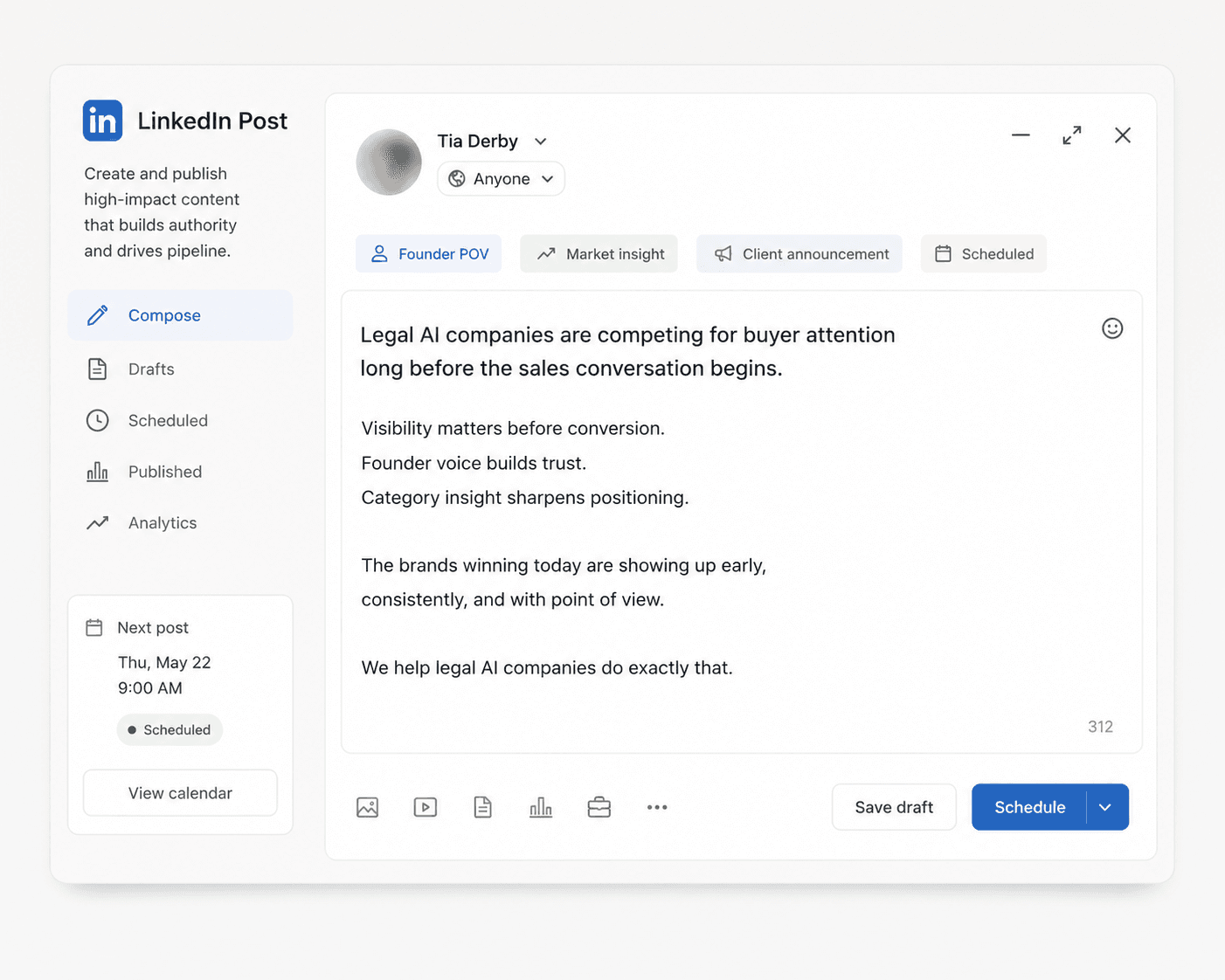
Task: Click the 312 character count
Action: pos(1100,727)
